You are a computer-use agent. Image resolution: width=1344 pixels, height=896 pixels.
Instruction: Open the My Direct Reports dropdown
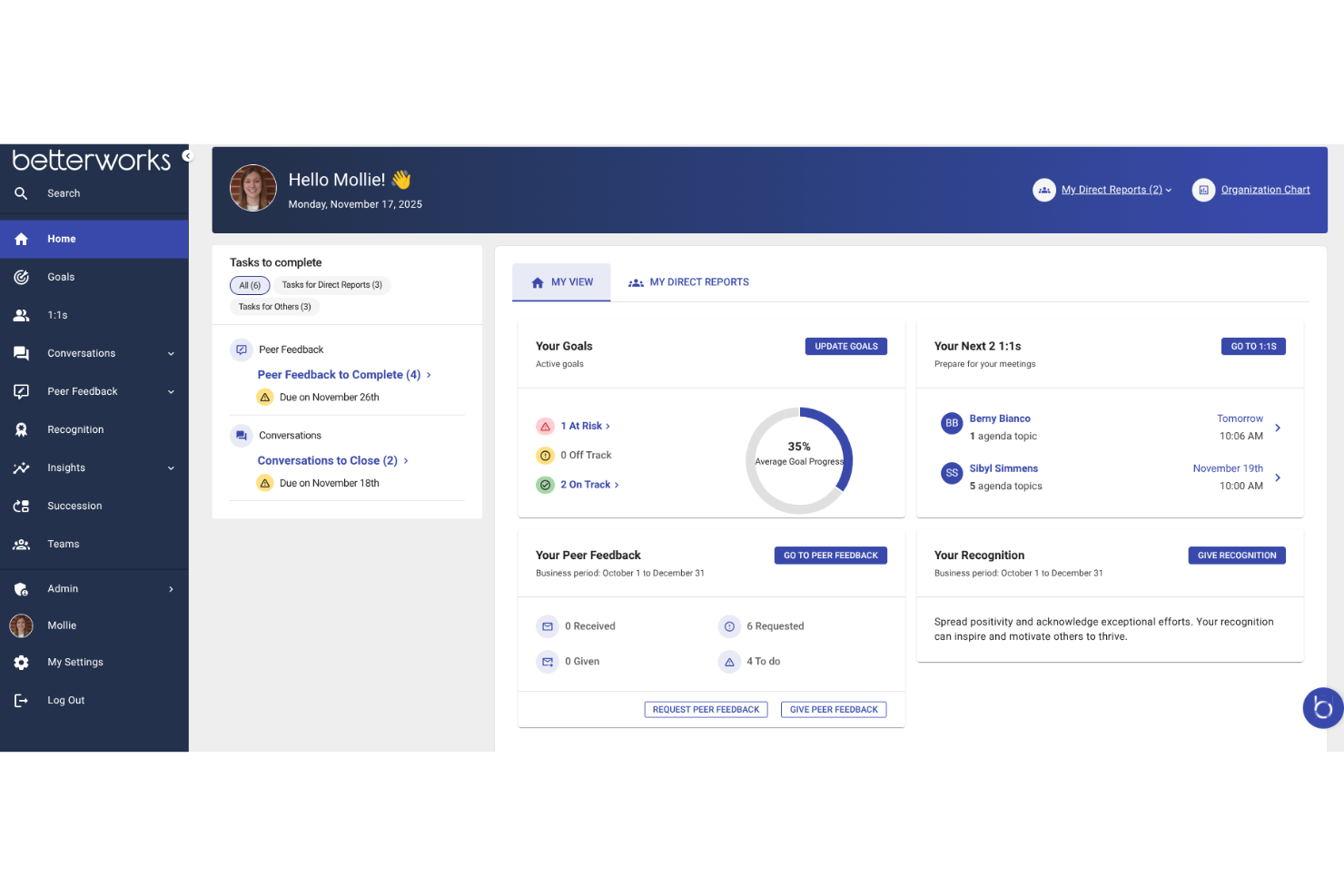[1112, 190]
